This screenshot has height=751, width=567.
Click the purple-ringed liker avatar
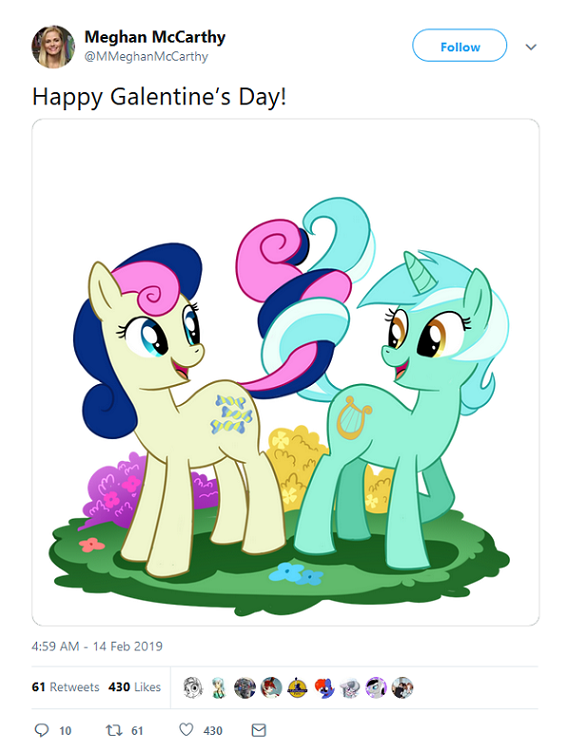376,688
